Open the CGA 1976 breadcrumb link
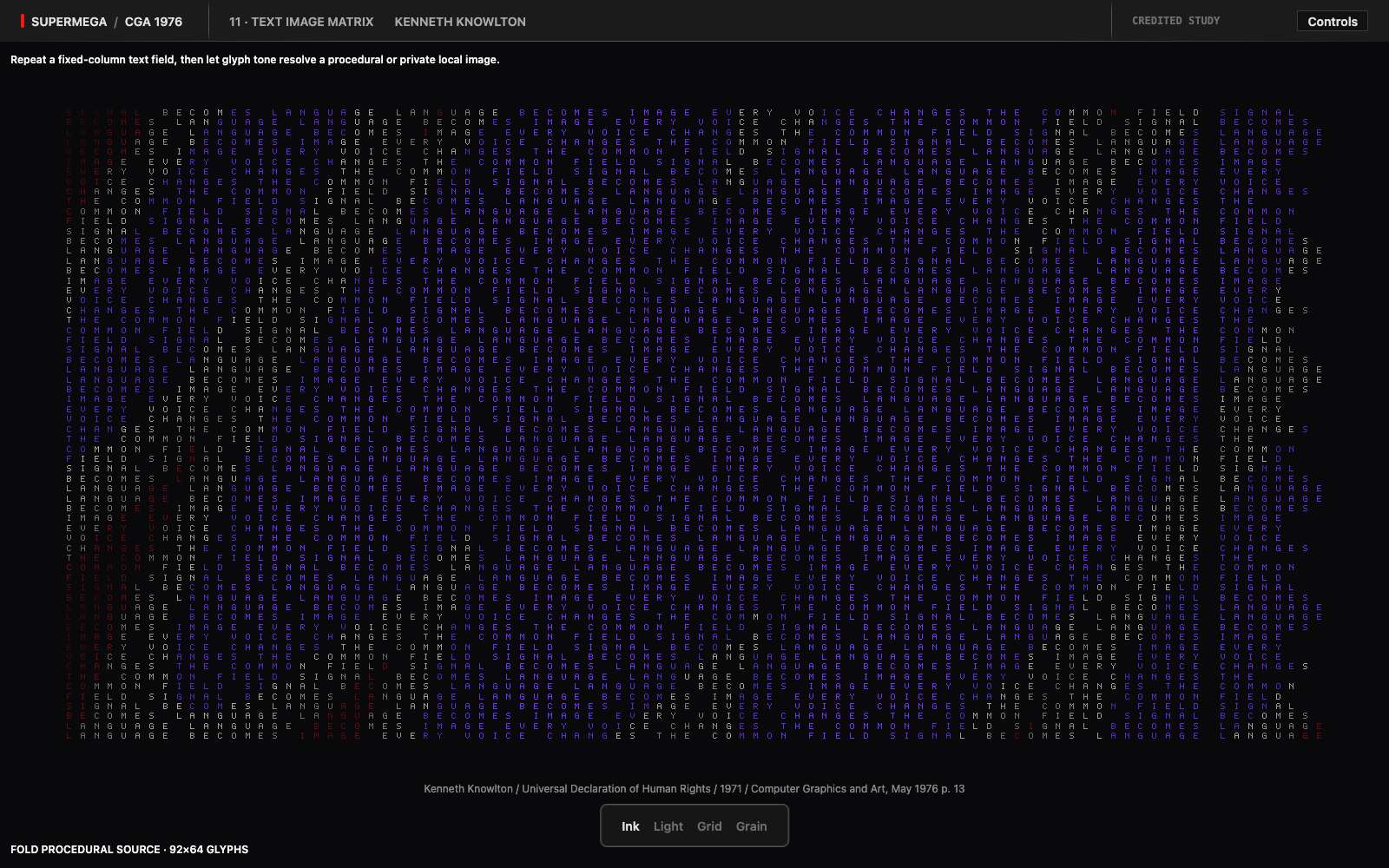 pos(154,22)
